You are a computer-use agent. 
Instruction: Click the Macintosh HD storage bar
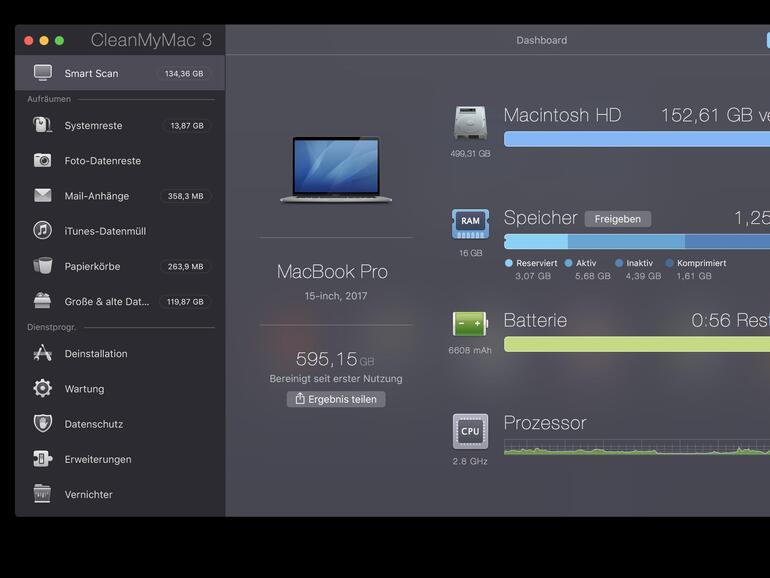point(637,139)
